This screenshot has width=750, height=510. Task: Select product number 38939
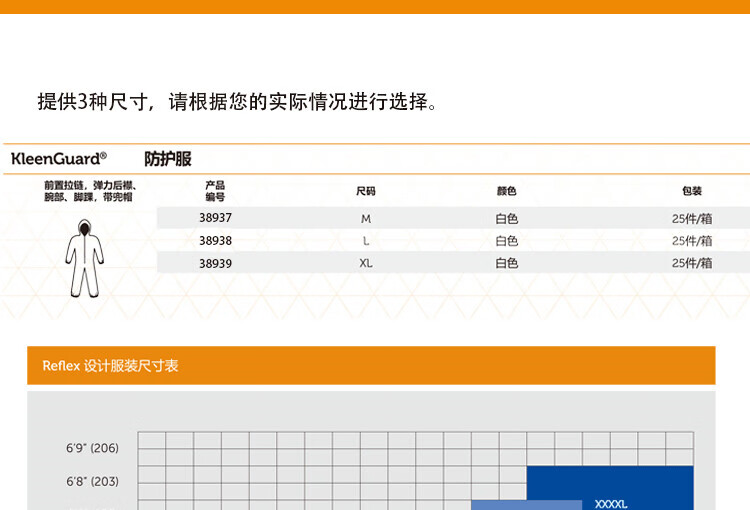click(x=215, y=264)
